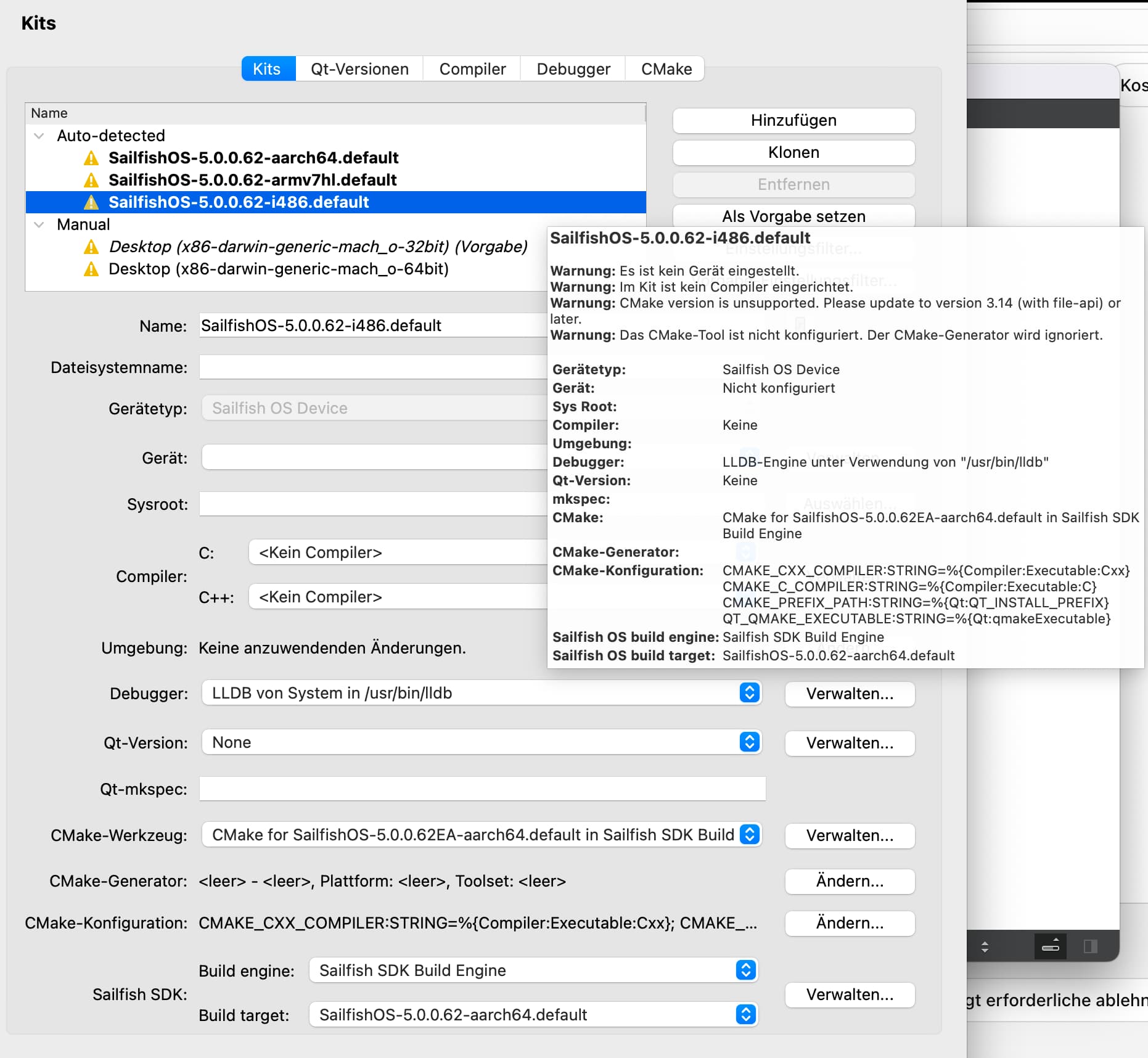
Task: Collapse the Manual kits group
Action: pos(39,225)
